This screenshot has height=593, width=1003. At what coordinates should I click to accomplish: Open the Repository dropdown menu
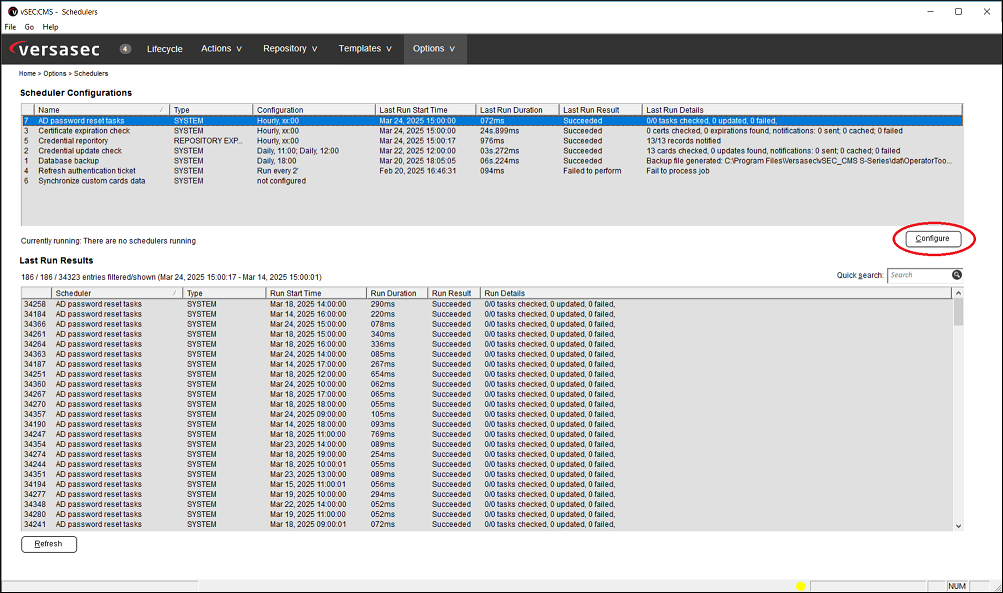(x=290, y=49)
